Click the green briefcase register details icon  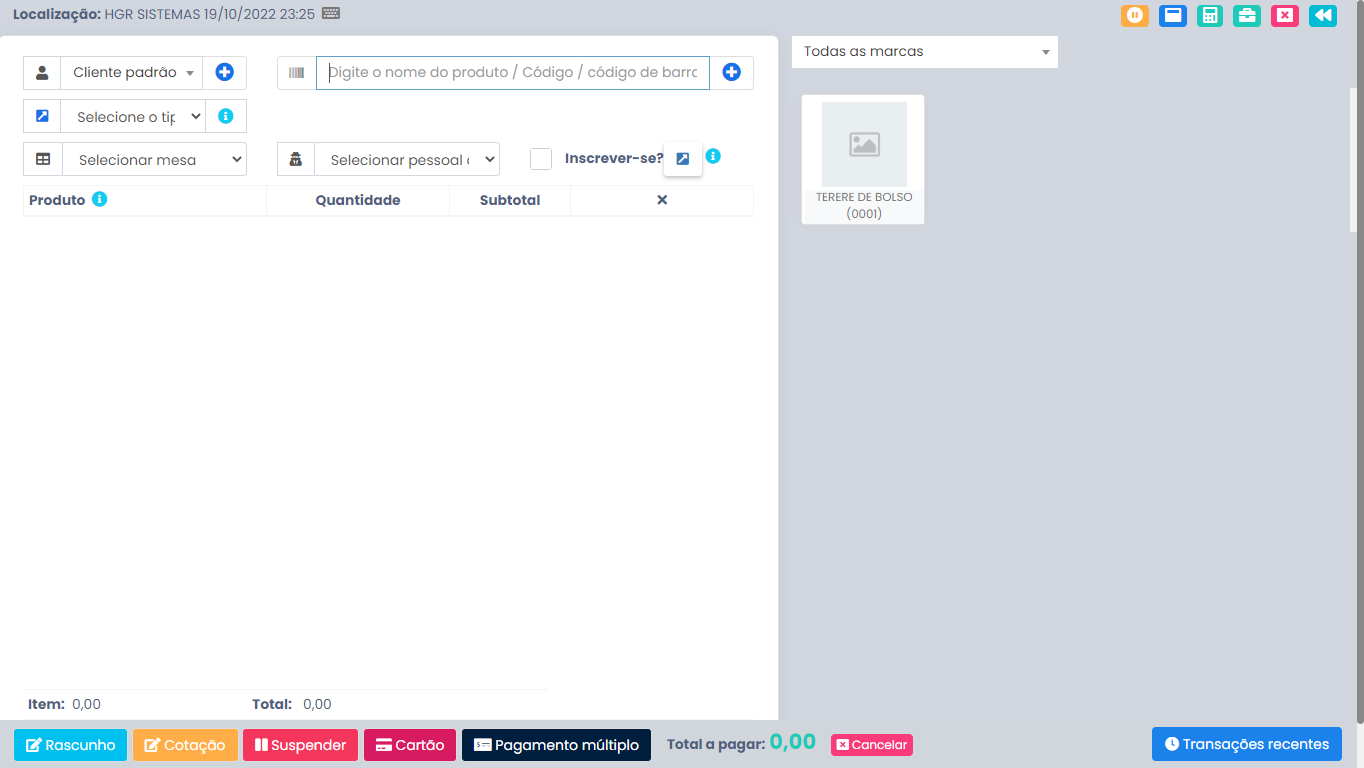pos(1246,16)
